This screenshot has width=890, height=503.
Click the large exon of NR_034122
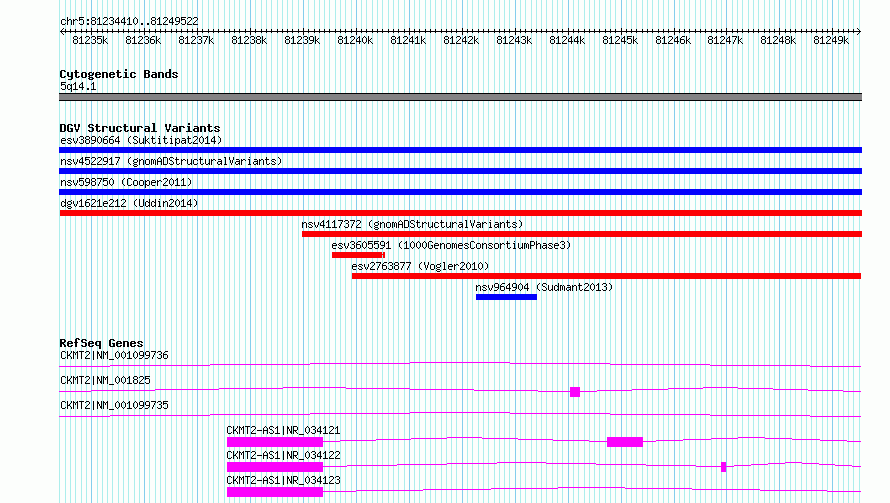tap(275, 467)
